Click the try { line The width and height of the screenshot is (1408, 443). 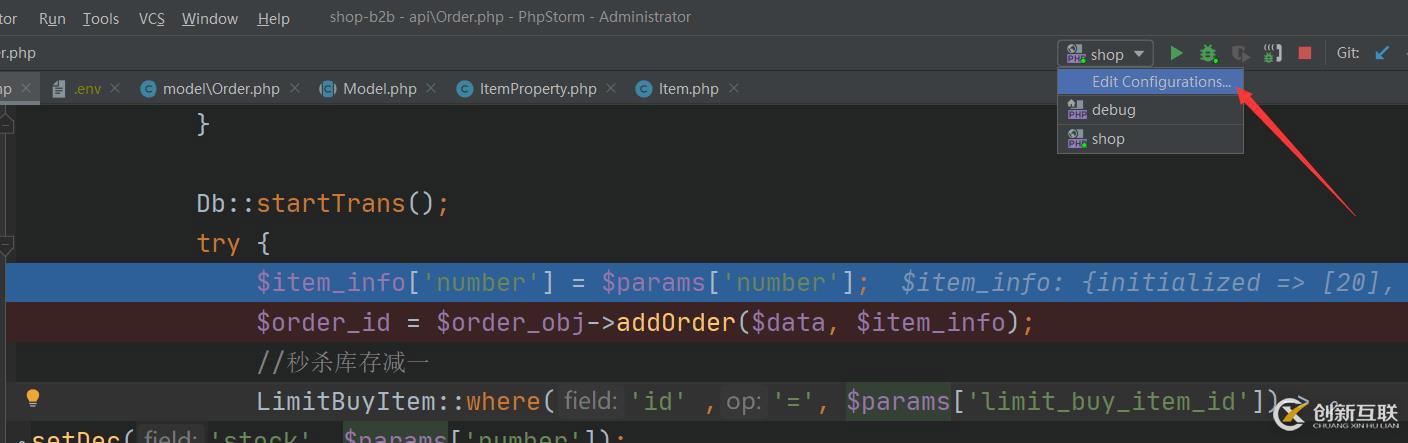click(233, 243)
